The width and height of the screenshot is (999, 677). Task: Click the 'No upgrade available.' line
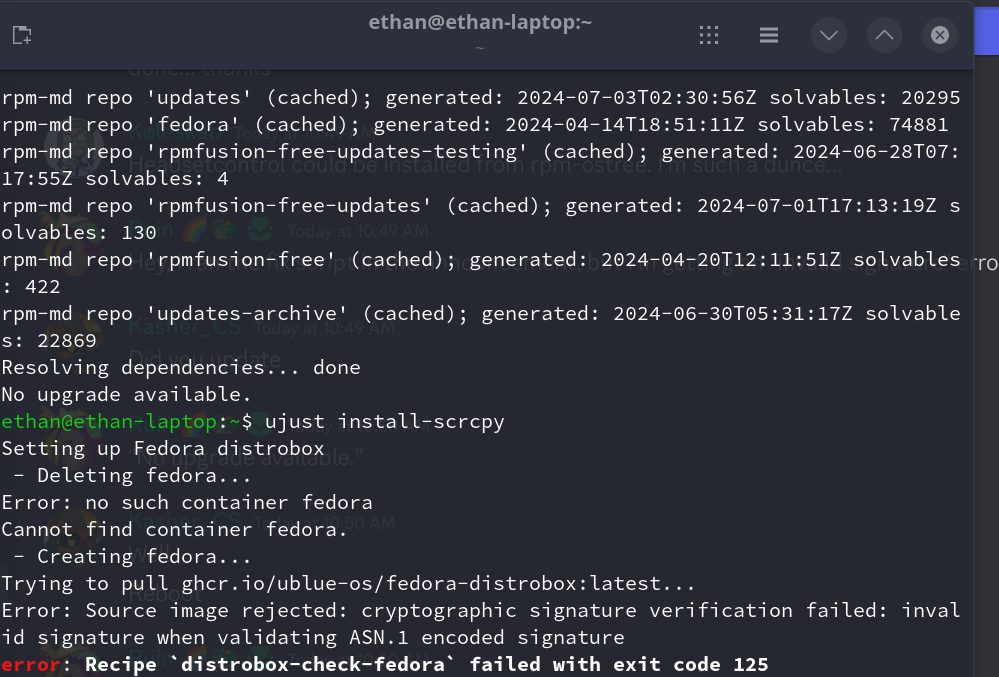point(126,394)
